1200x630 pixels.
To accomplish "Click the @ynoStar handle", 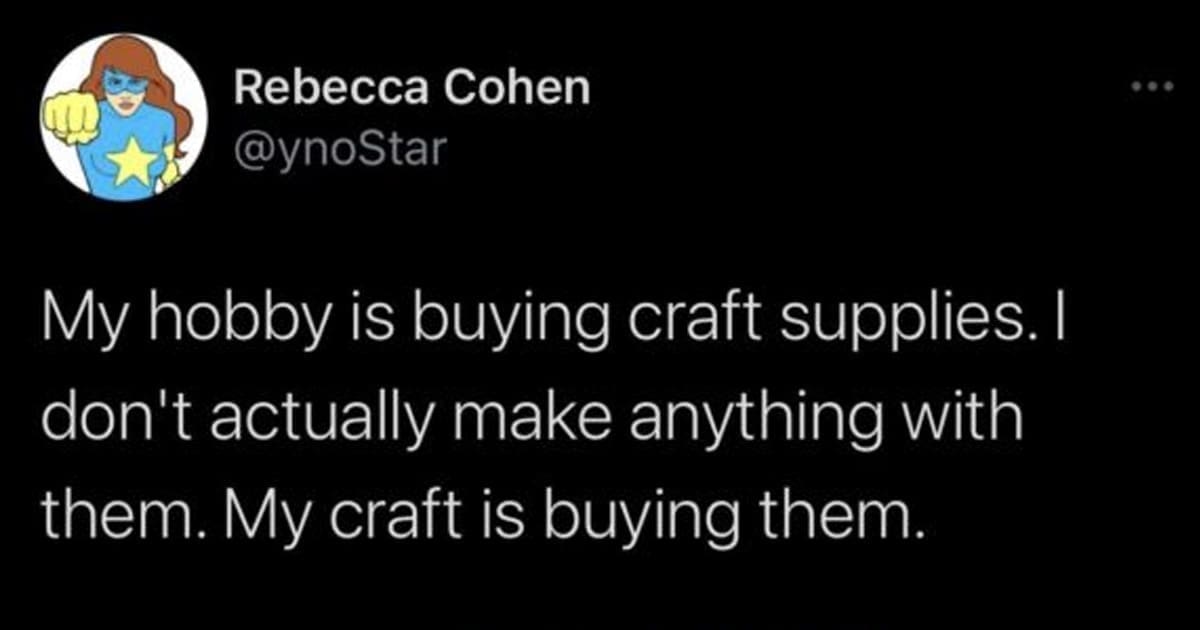I will (x=336, y=149).
